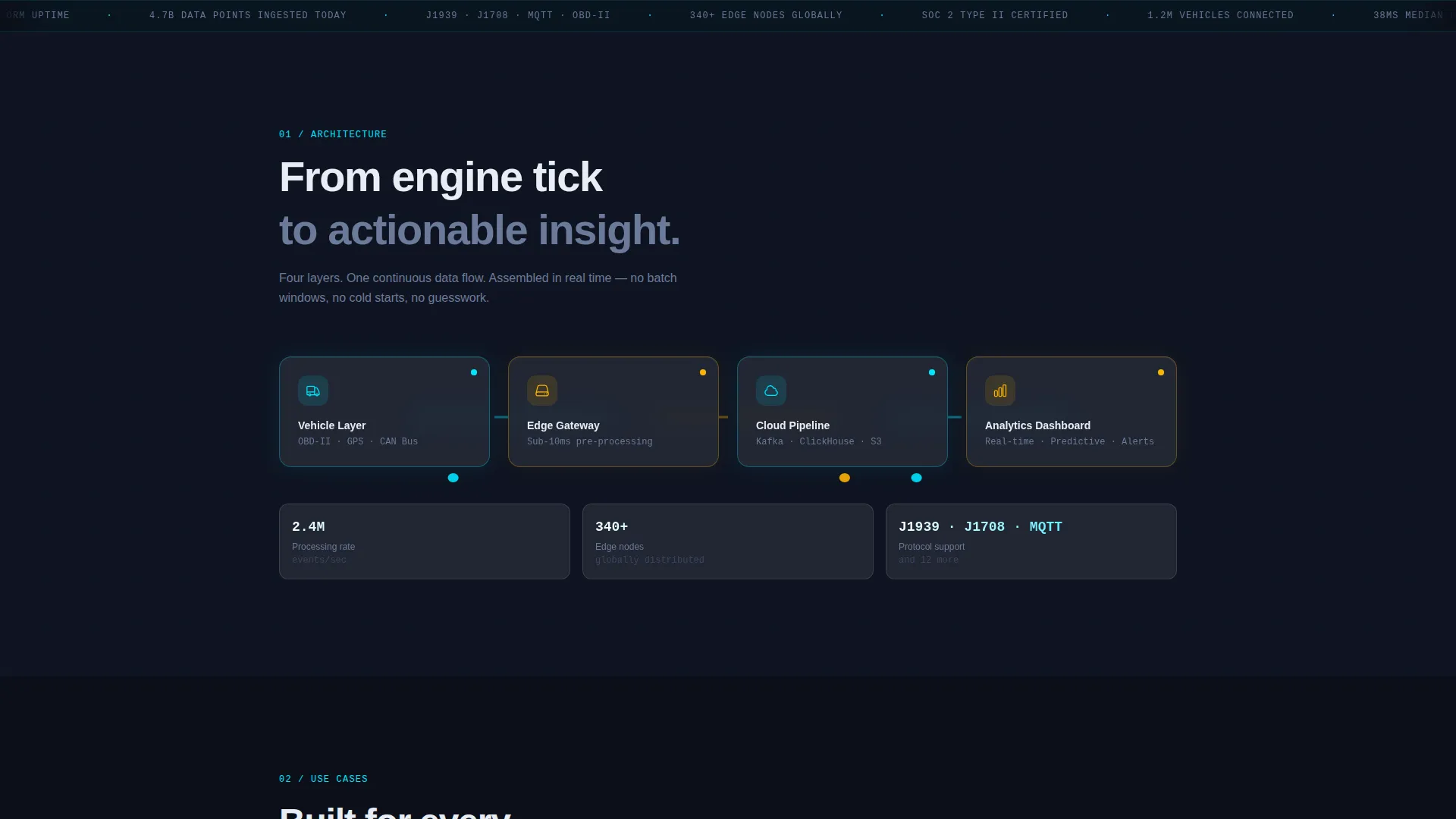
Task: Select the Edge Gateway card title
Action: 563,425
